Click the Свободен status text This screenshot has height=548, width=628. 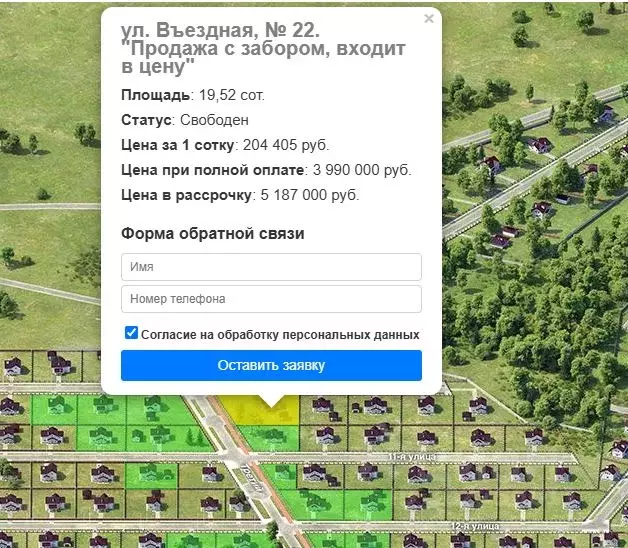[x=214, y=120]
